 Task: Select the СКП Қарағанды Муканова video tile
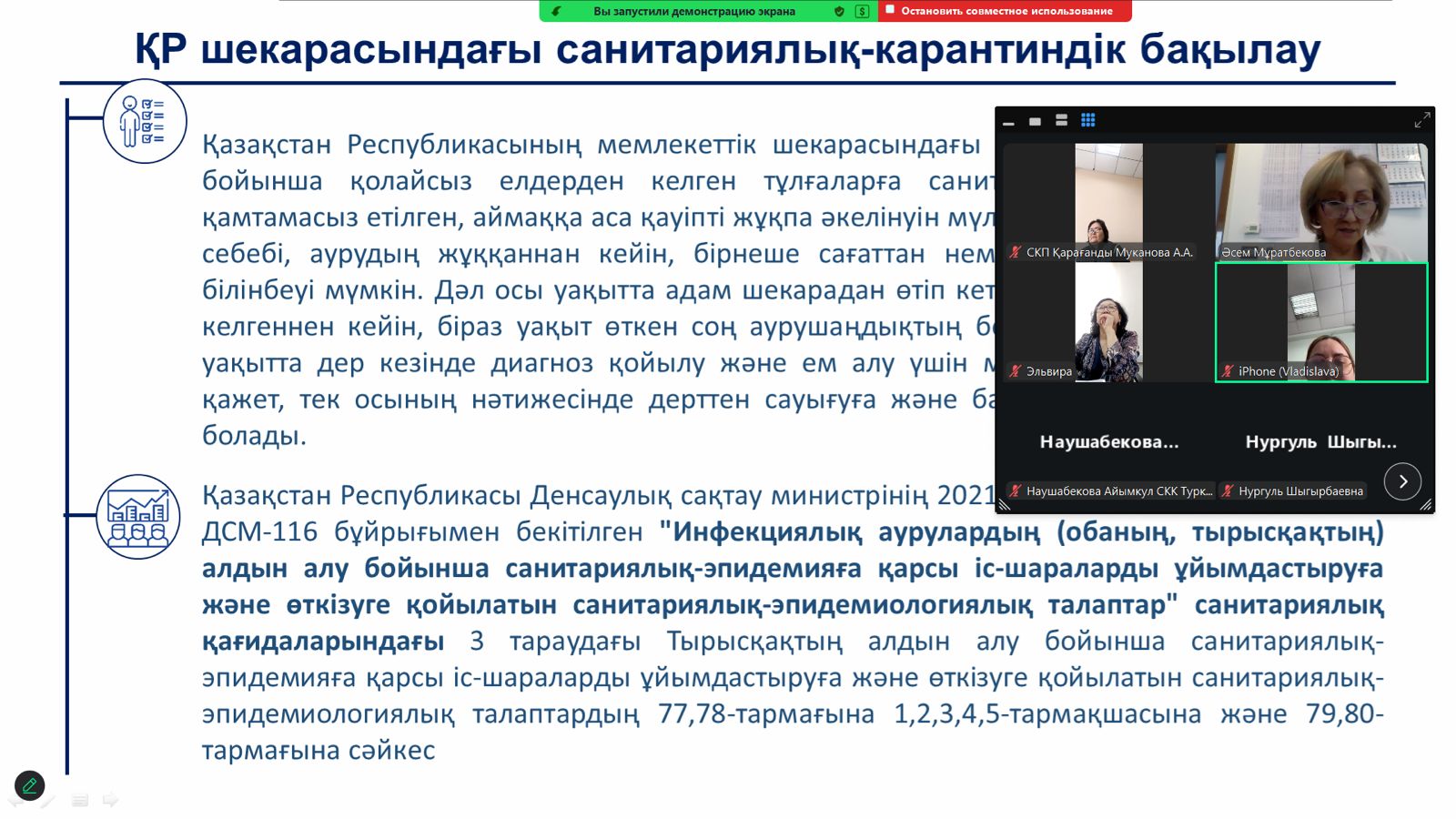point(1108,202)
